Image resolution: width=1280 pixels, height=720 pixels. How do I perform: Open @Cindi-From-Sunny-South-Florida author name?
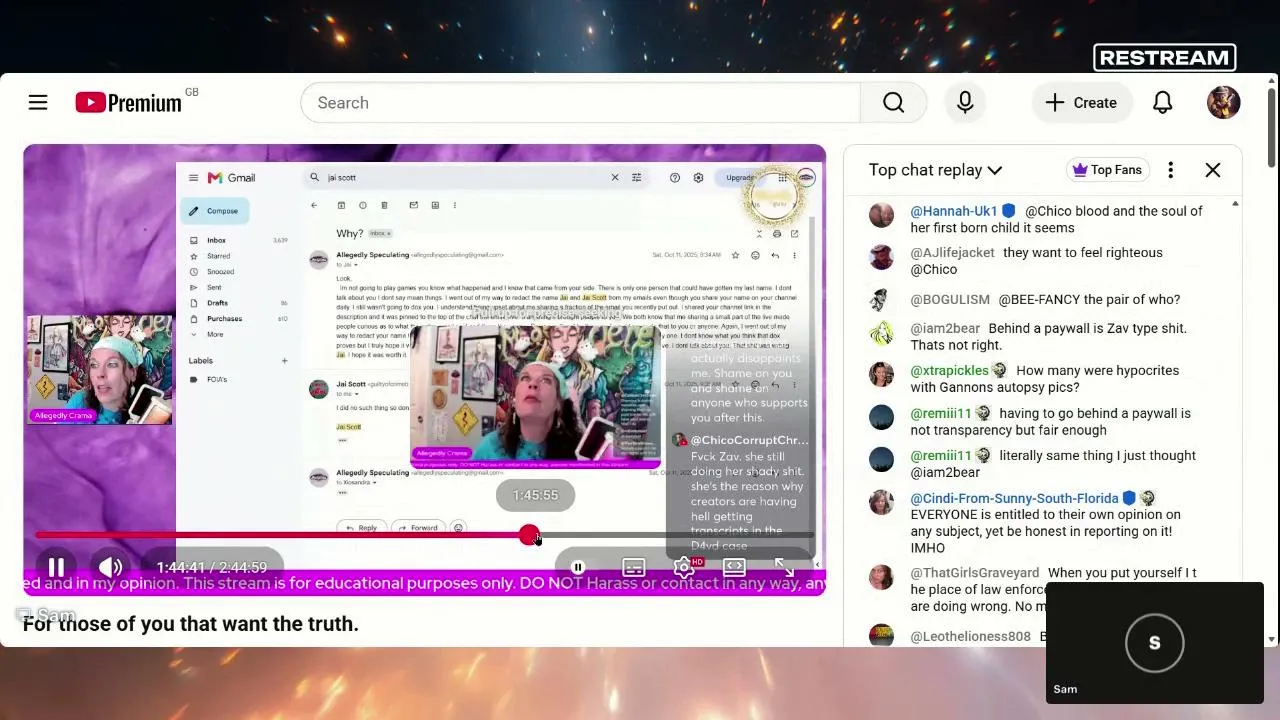[x=1014, y=498]
